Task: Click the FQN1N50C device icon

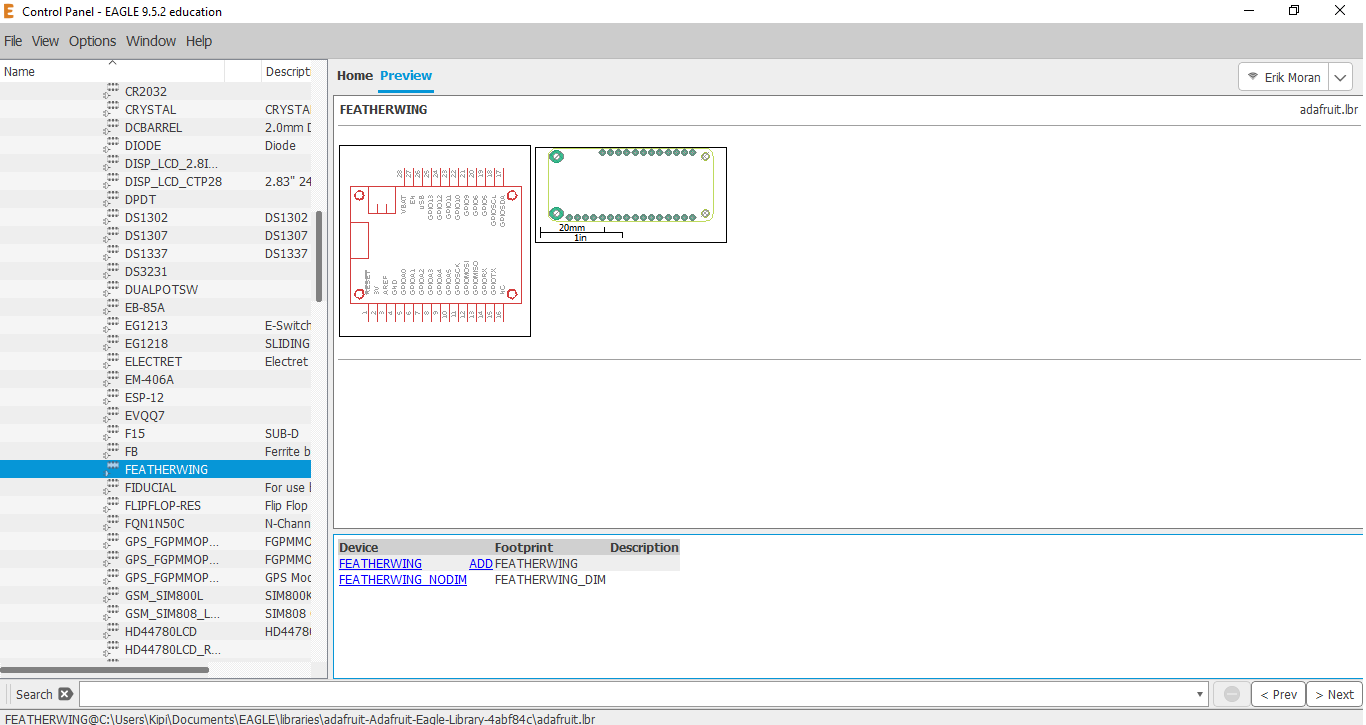Action: (x=111, y=523)
